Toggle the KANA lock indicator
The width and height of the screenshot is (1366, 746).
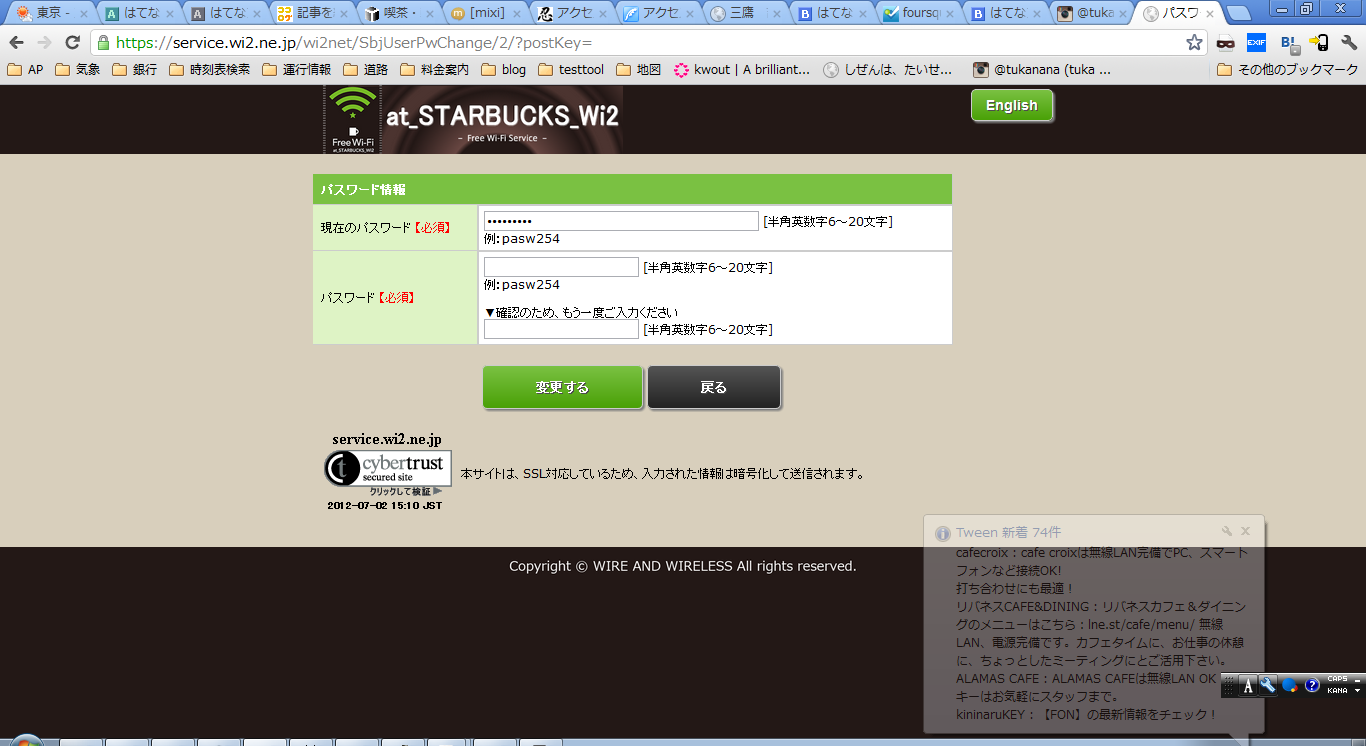pos(1336,690)
